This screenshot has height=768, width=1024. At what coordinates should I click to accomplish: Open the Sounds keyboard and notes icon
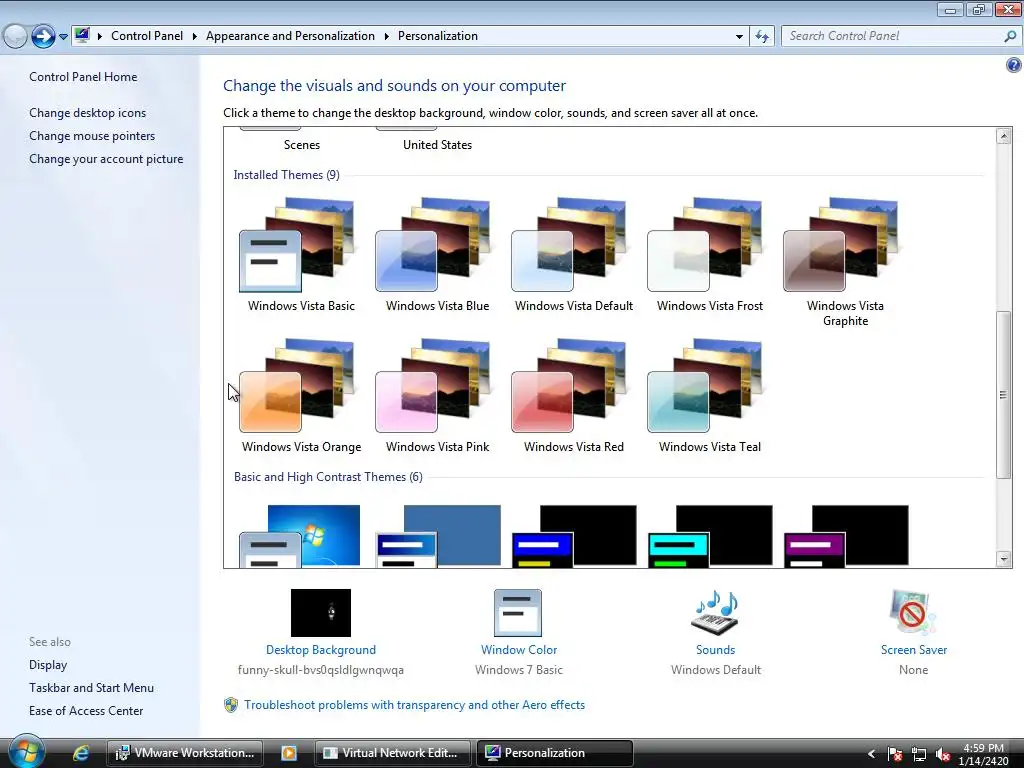[x=715, y=613]
